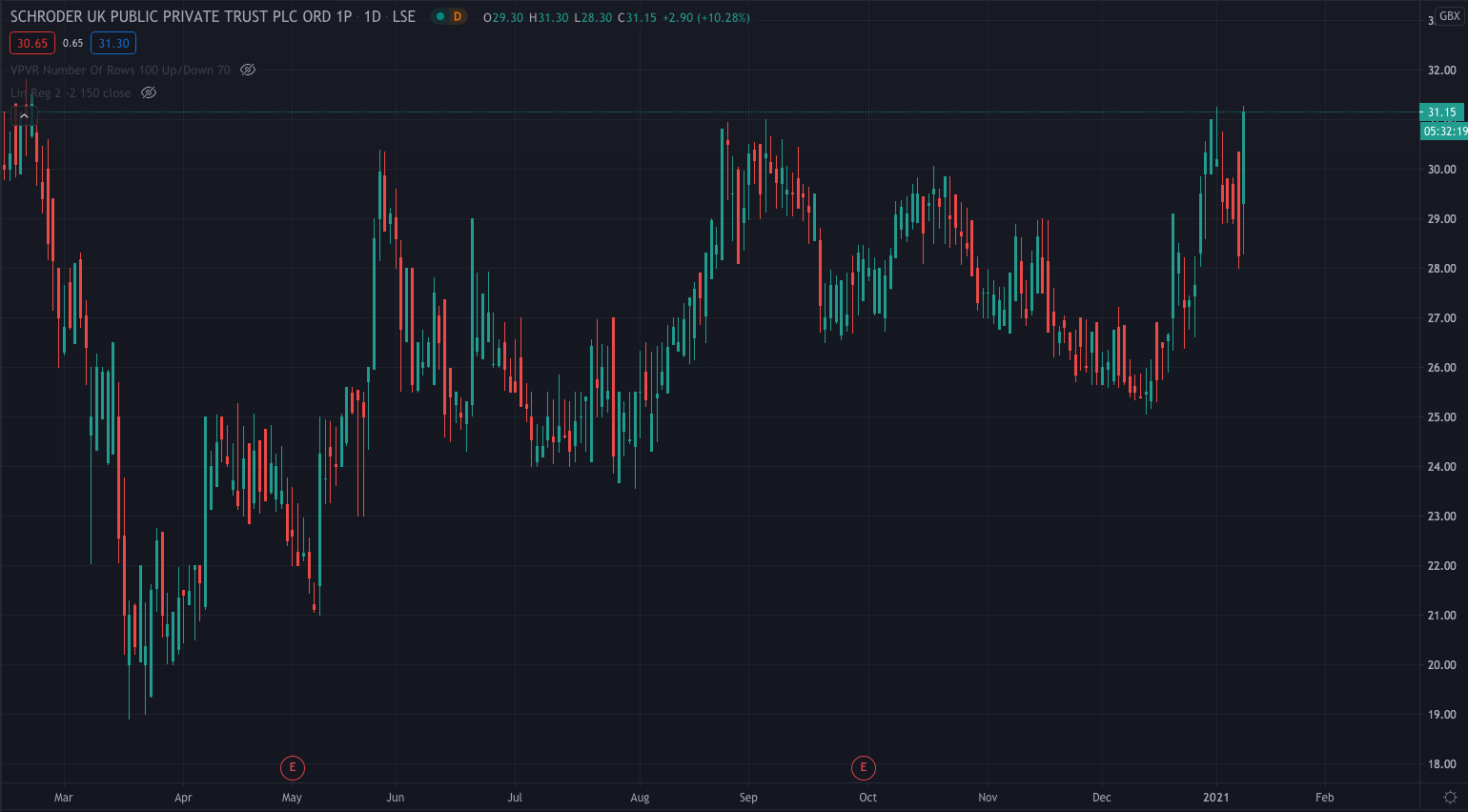Open the earnings marker near October
Image resolution: width=1468 pixels, height=812 pixels.
coord(863,767)
